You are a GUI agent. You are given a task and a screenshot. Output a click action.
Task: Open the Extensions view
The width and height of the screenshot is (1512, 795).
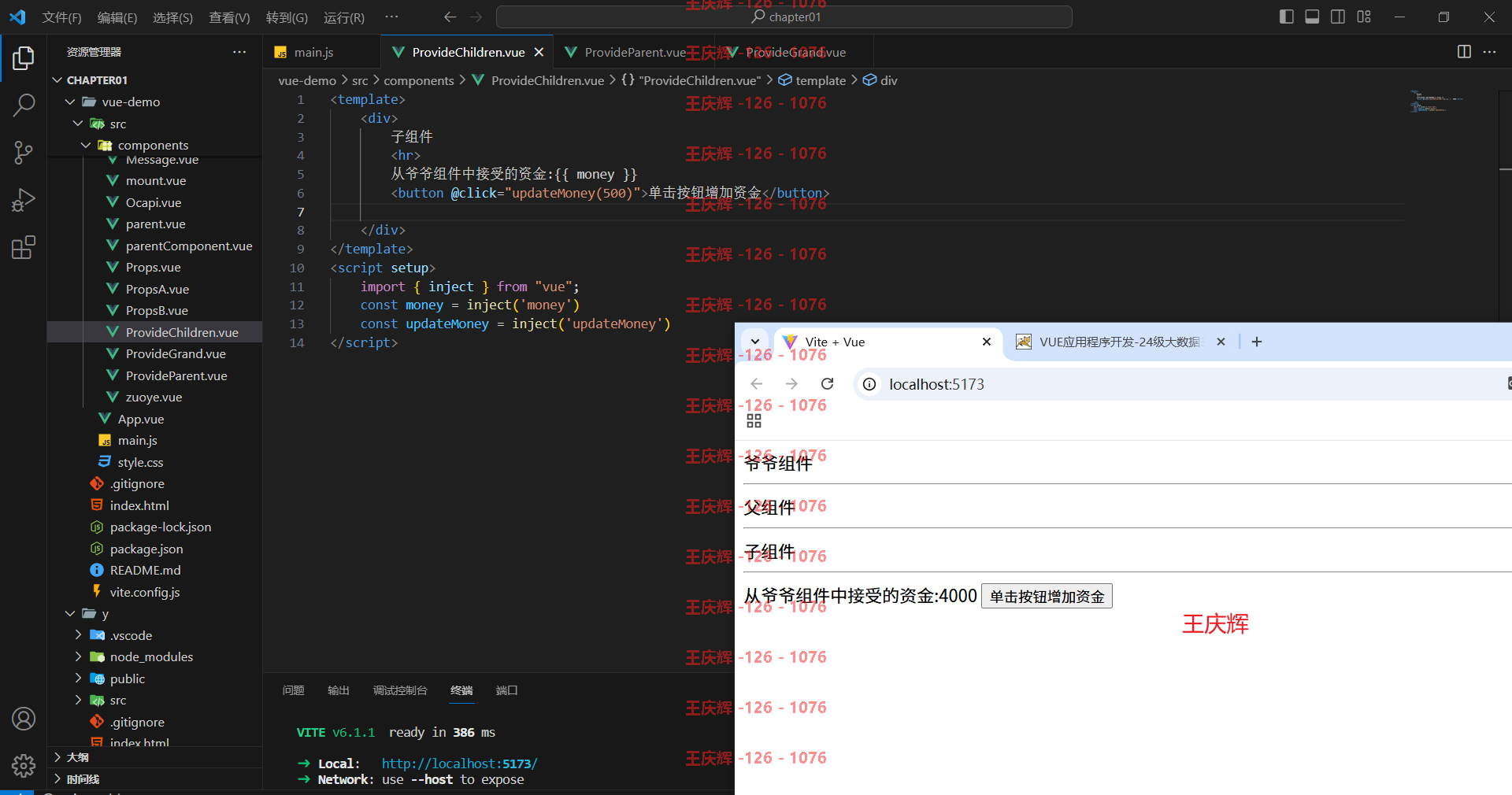pyautogui.click(x=24, y=247)
